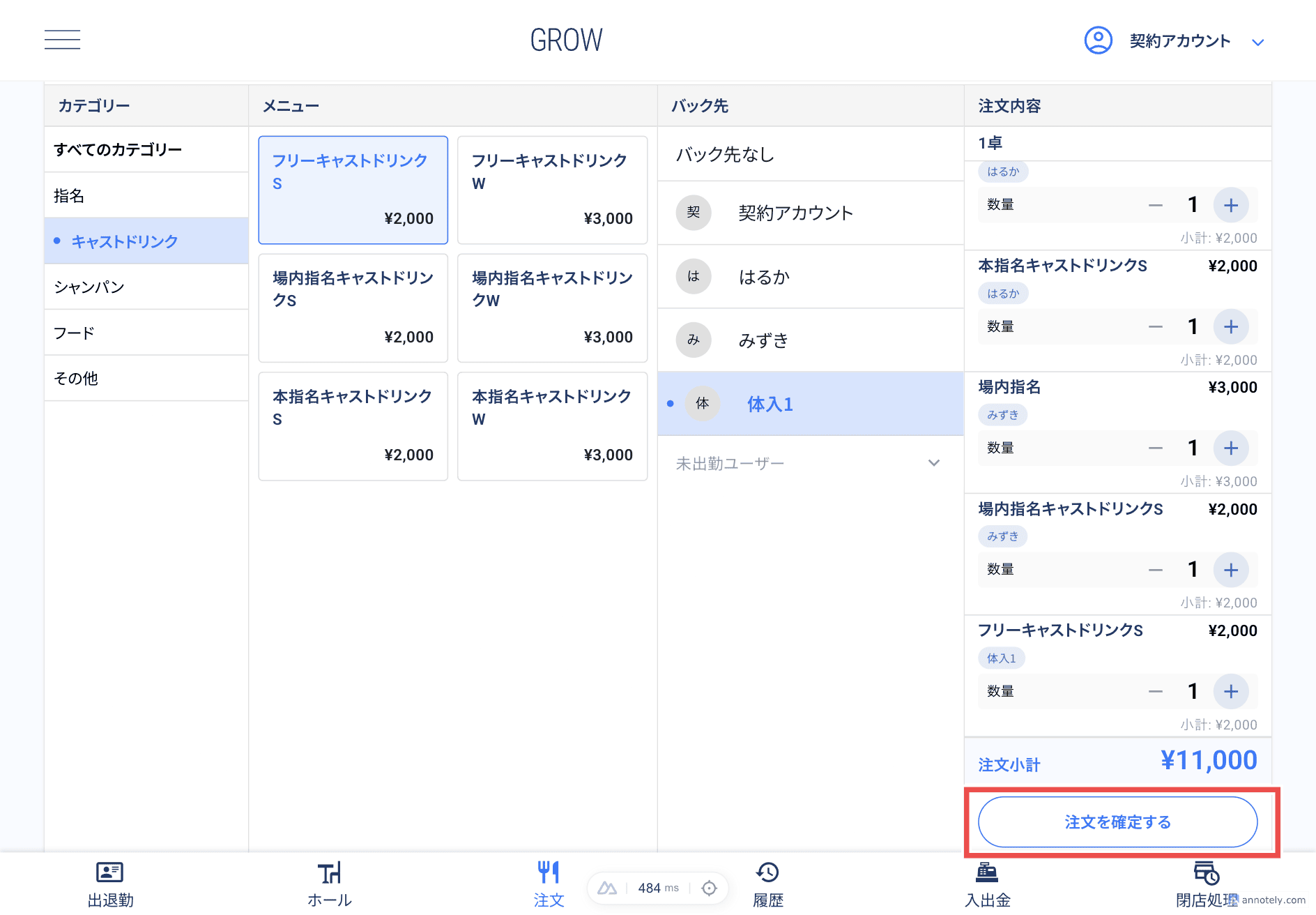Open the 履歴 history icon
The height and width of the screenshot is (915, 1316).
(x=767, y=872)
